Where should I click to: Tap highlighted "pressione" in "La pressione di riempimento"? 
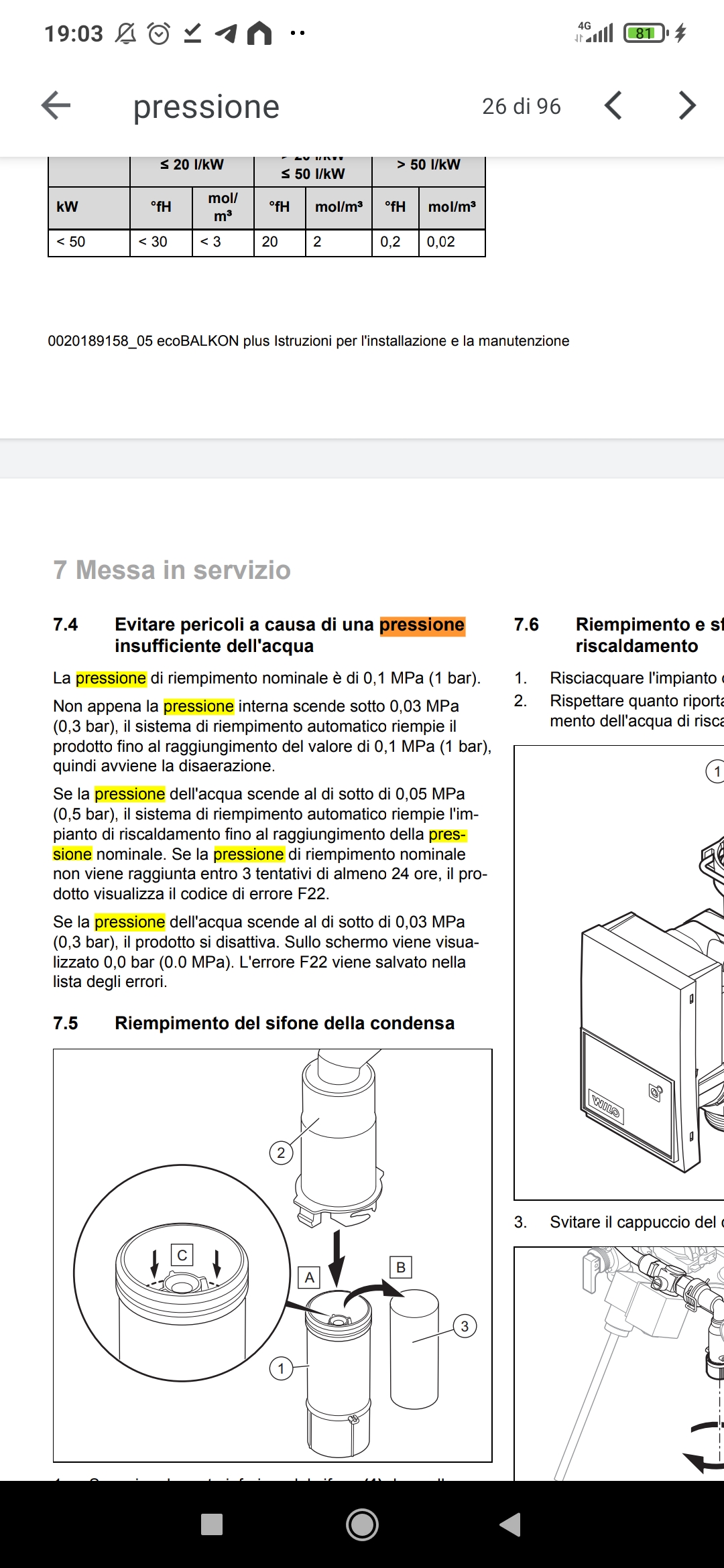[111, 678]
